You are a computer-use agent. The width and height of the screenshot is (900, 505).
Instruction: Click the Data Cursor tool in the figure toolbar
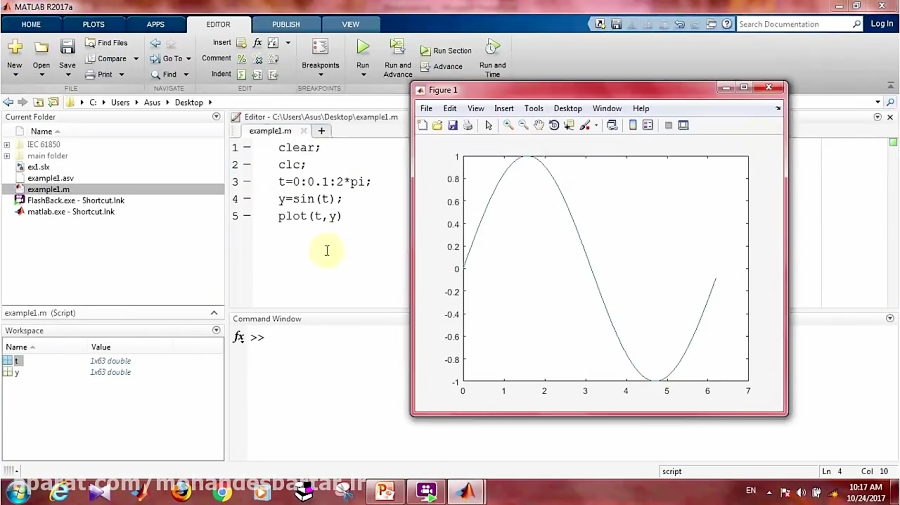point(569,125)
